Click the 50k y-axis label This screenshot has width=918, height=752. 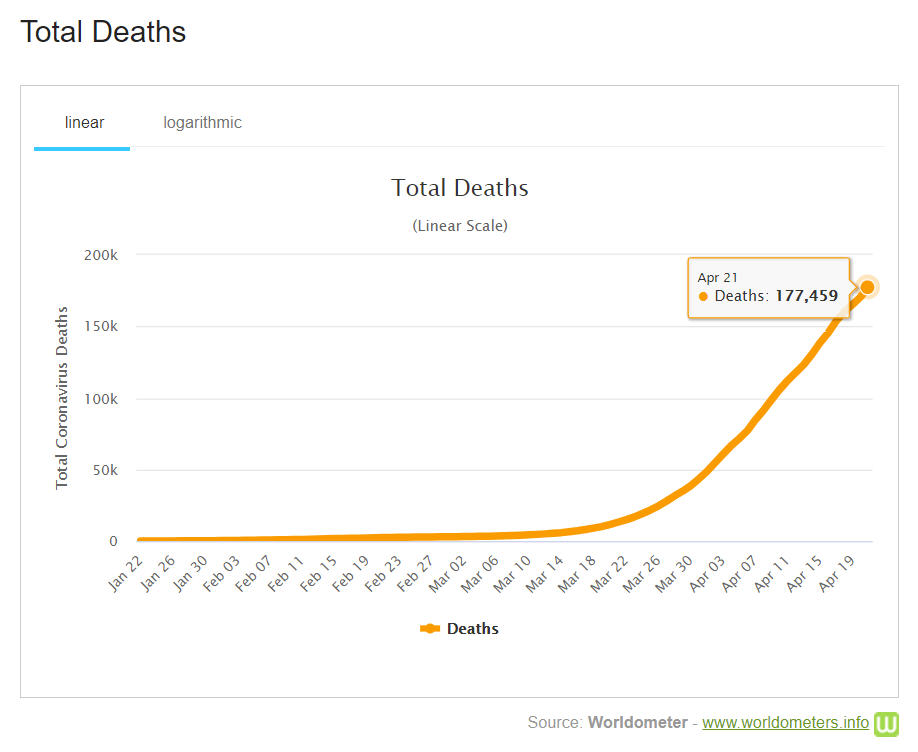pos(103,470)
